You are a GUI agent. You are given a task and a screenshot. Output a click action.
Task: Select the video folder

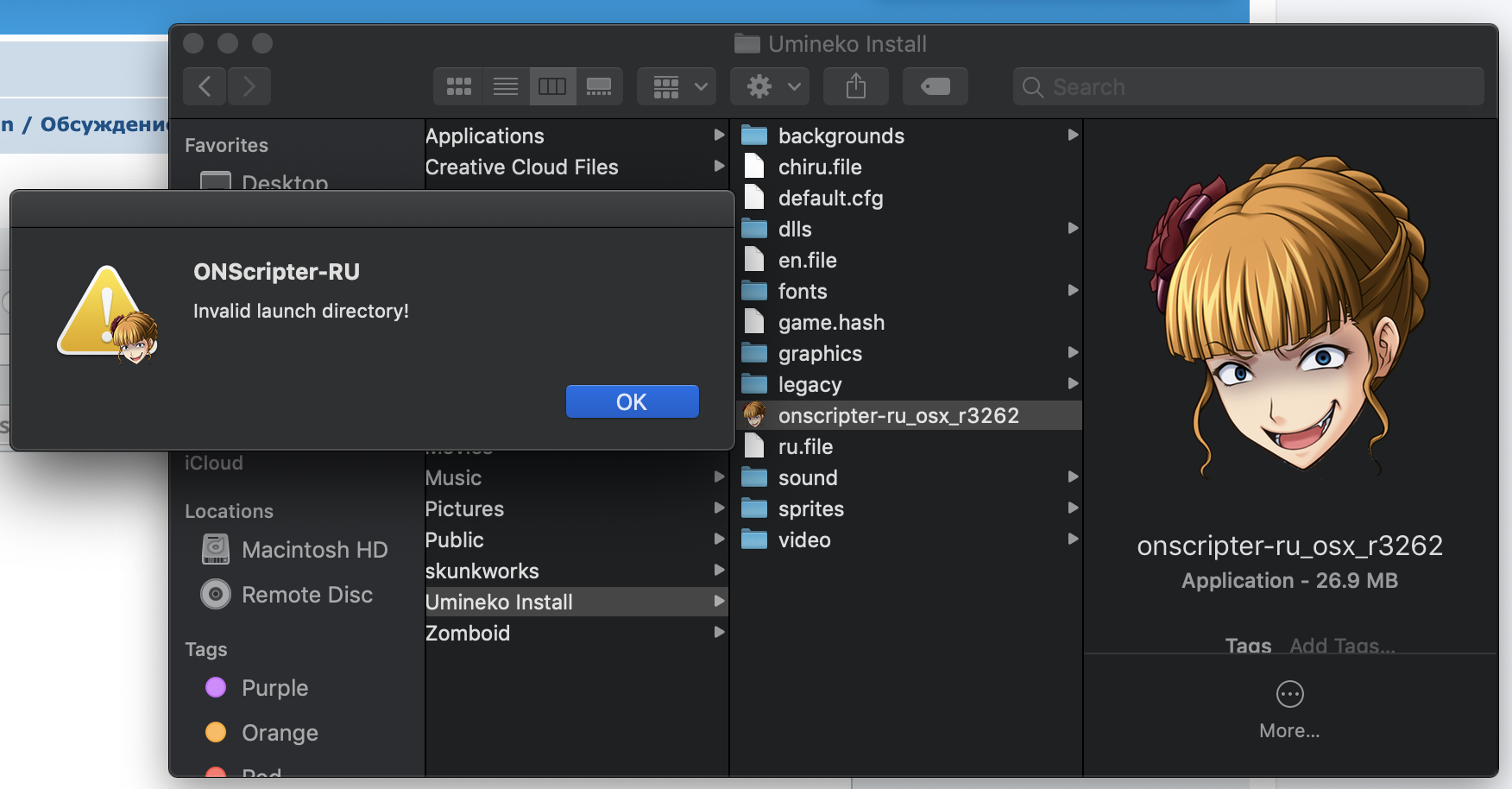click(x=906, y=540)
